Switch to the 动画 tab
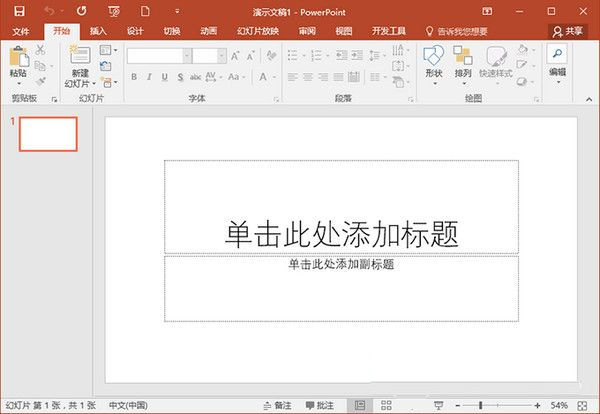This screenshot has height=414, width=600. tap(209, 31)
